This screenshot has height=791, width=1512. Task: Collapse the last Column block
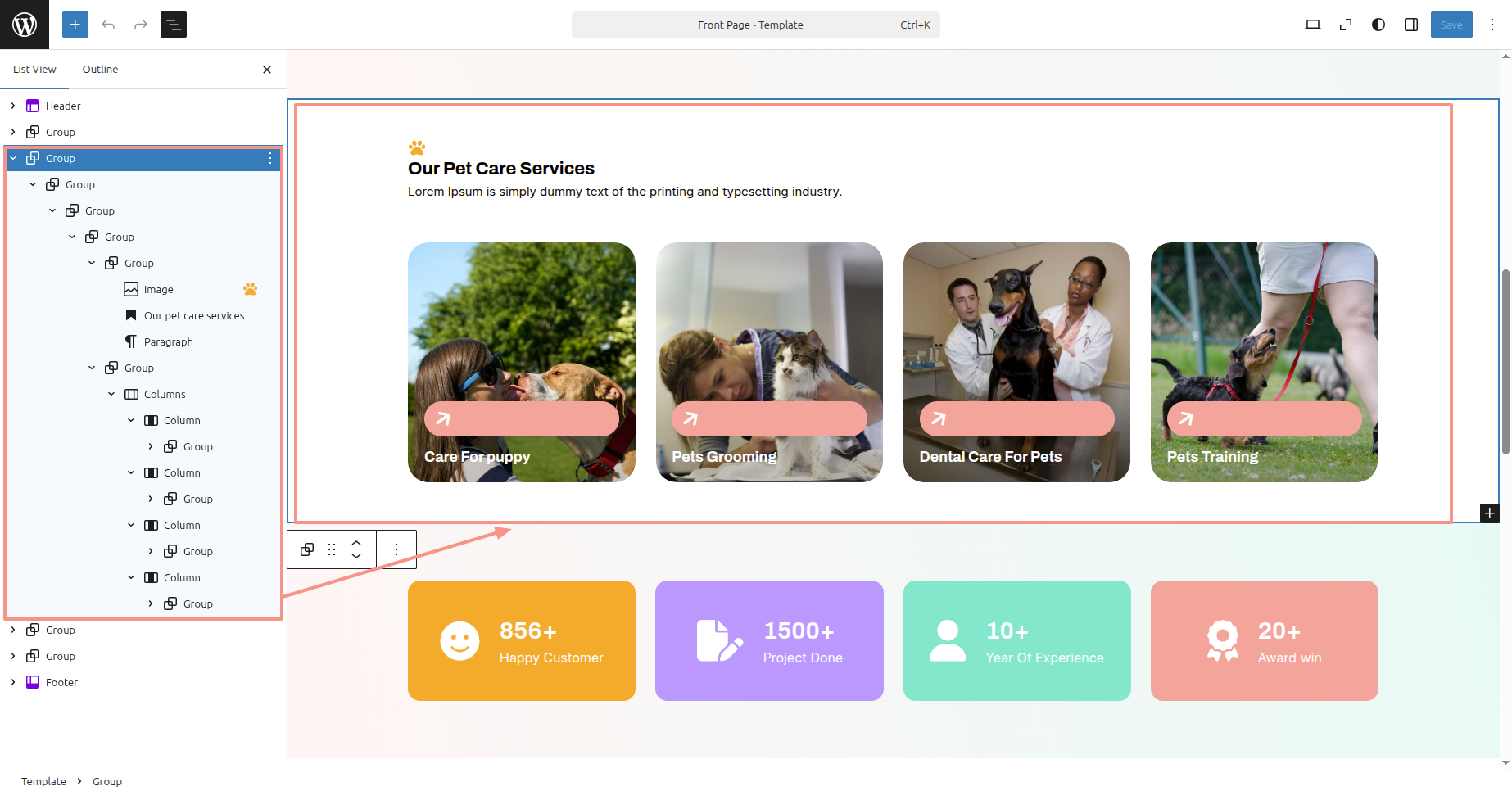[131, 577]
